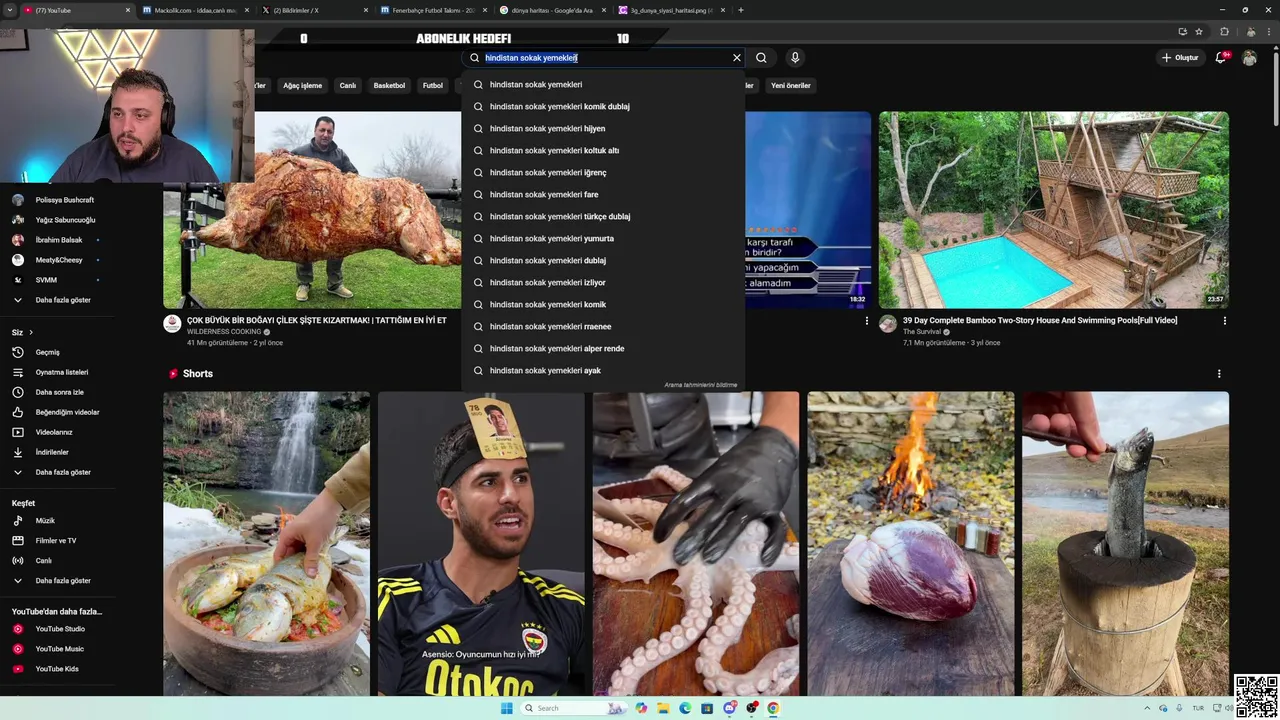Expand the Keşfet section's Daha fazla göster
1280x720 pixels.
(x=63, y=581)
